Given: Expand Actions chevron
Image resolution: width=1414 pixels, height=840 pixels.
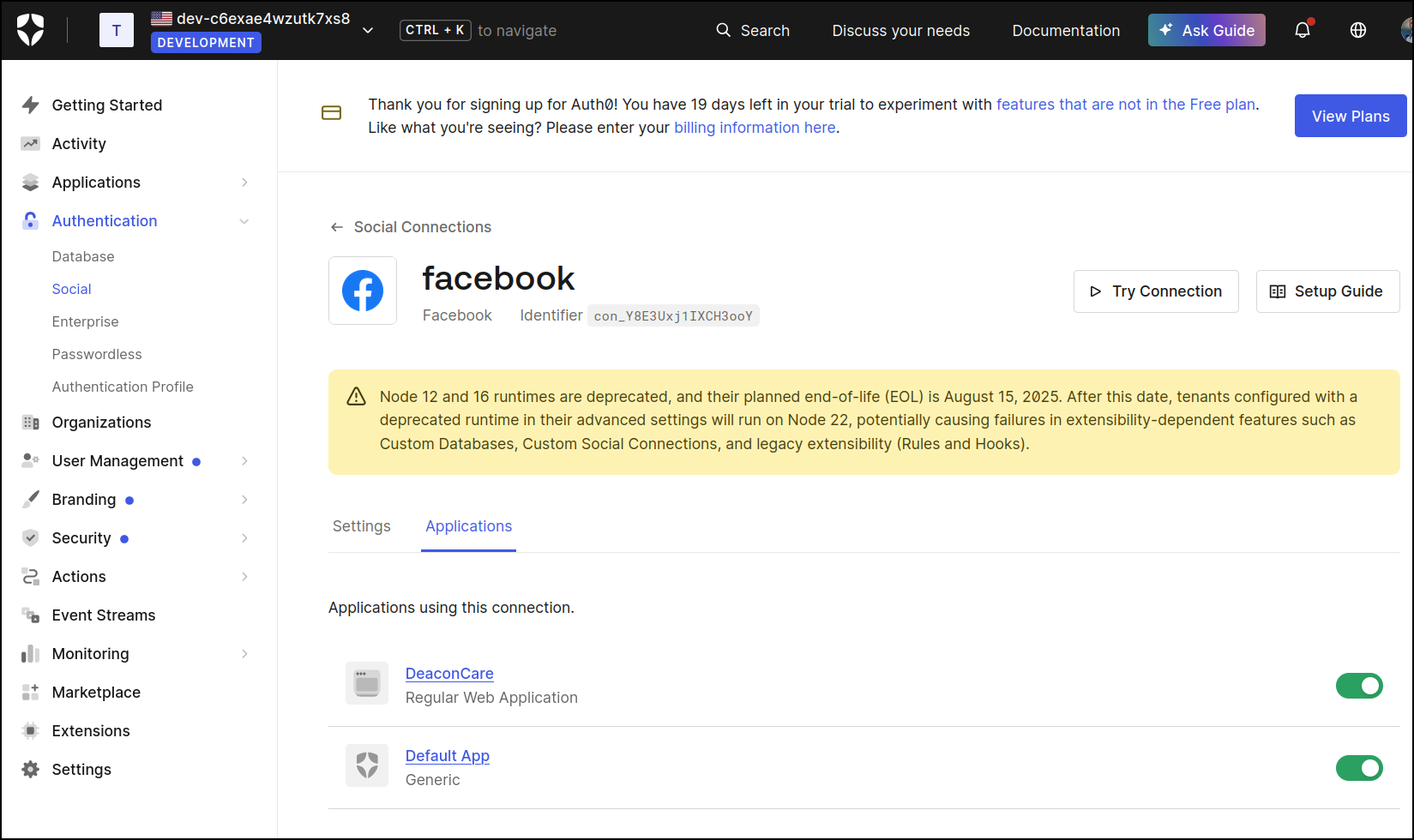Looking at the screenshot, I should pos(244,576).
